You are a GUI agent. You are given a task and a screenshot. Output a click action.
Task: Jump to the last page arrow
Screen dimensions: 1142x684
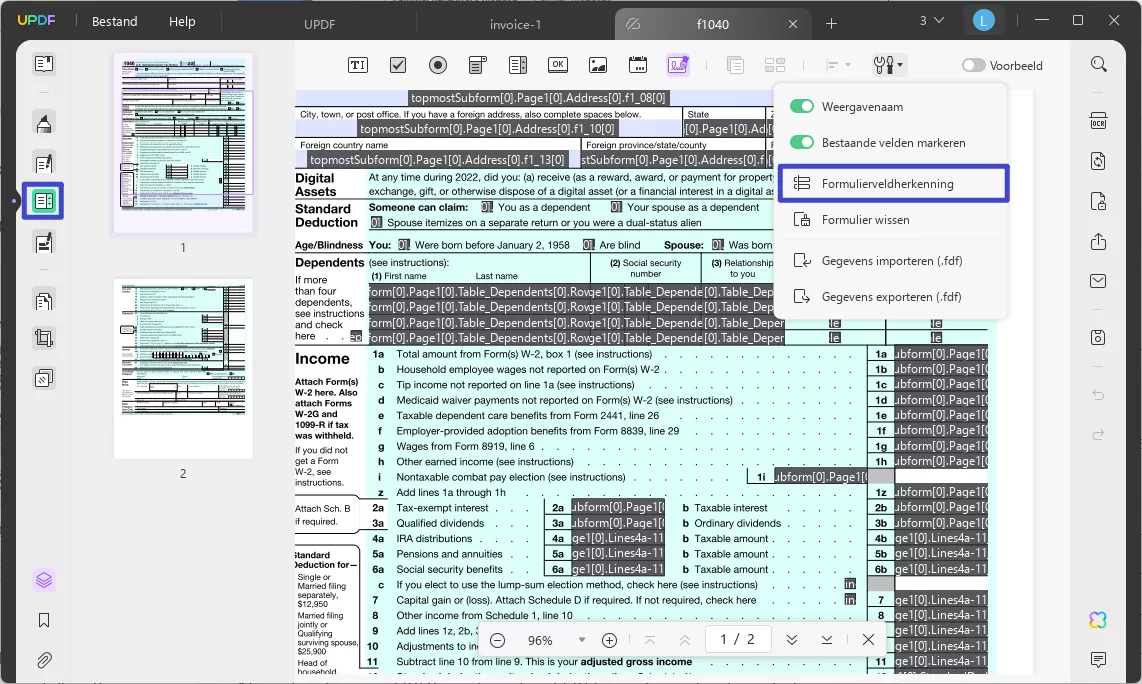point(827,640)
